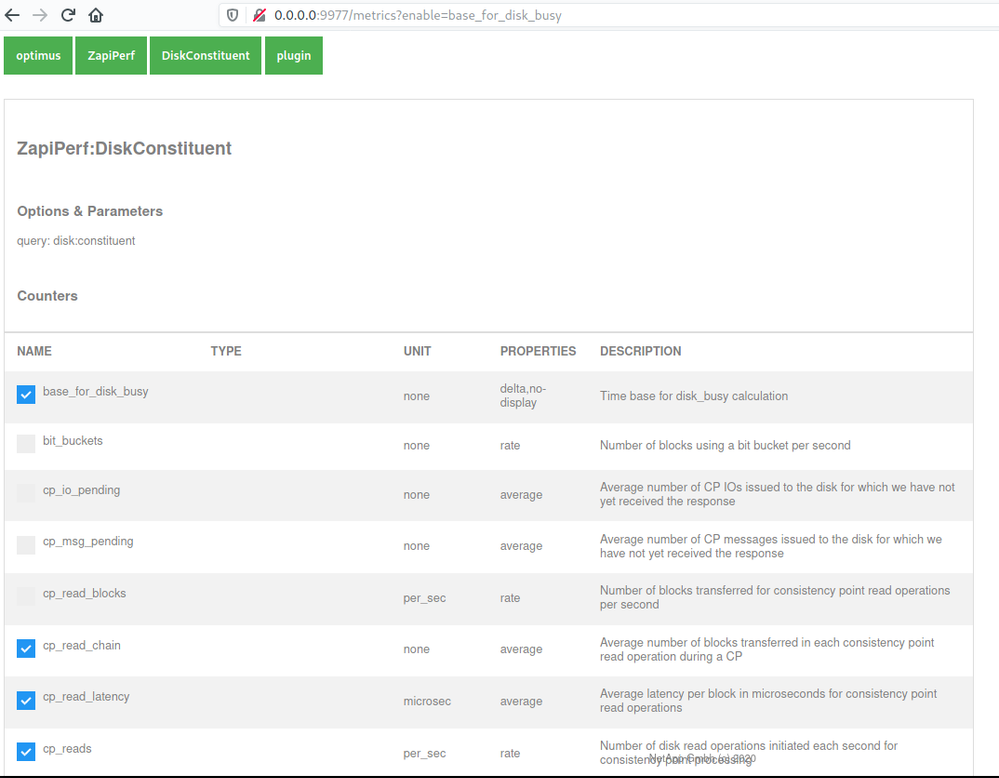Enable the cp_msg_pending counter
Screen dimensions: 999x778
25,545
